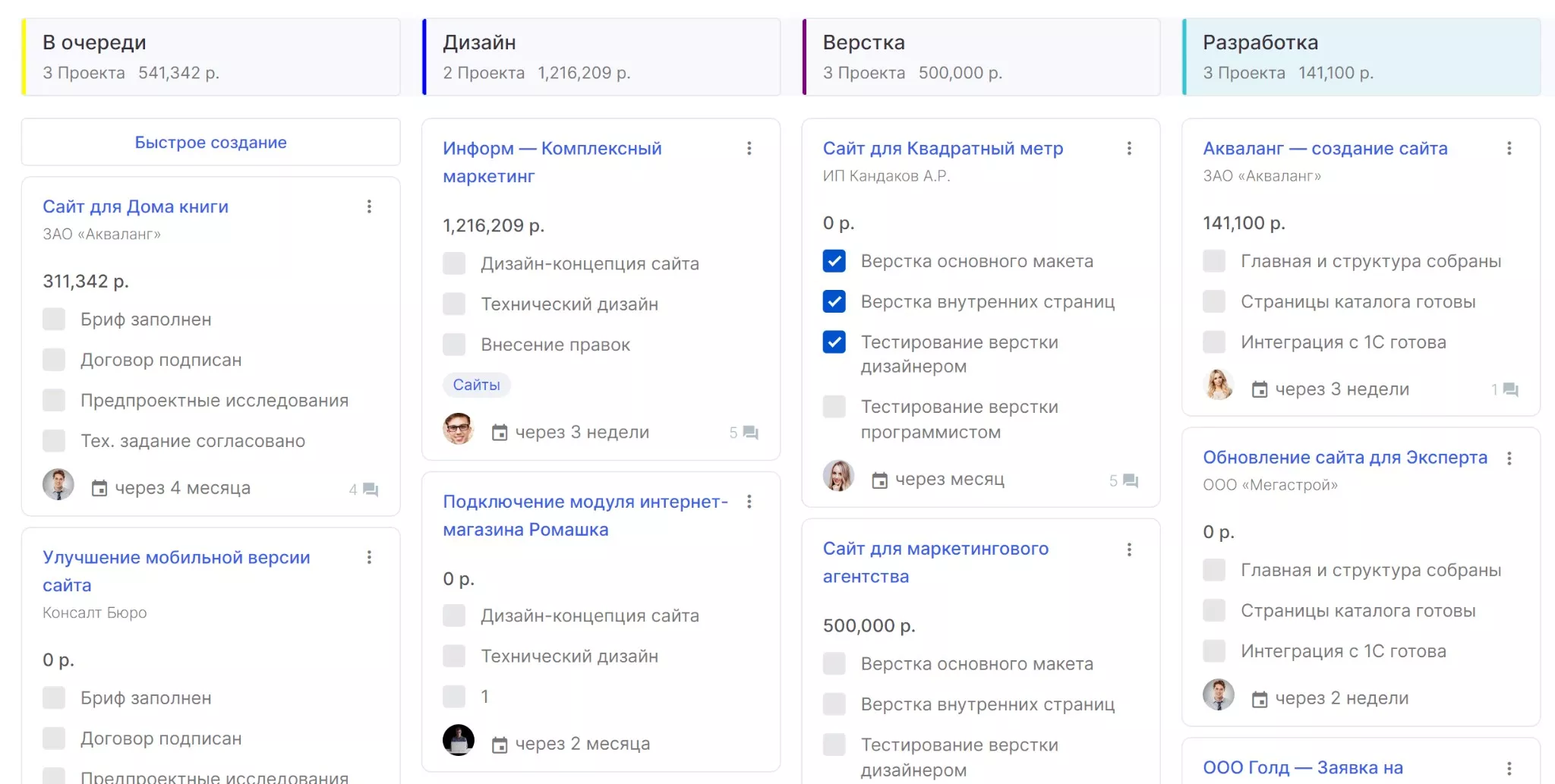The width and height of the screenshot is (1555, 784).
Task: Open comments on Сайт для Дома книги card
Action: 370,490
